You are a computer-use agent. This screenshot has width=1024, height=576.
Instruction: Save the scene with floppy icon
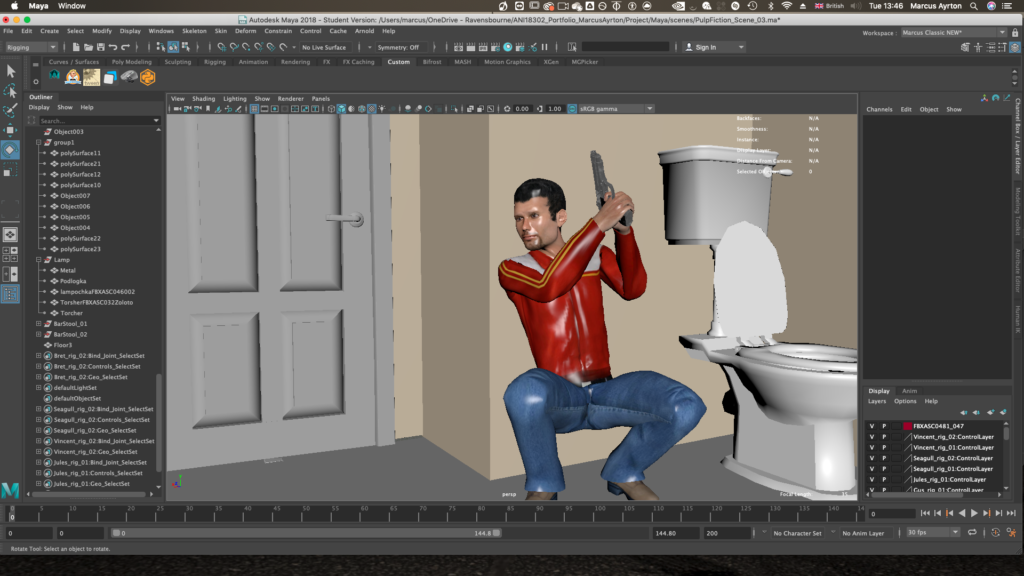pyautogui.click(x=101, y=47)
